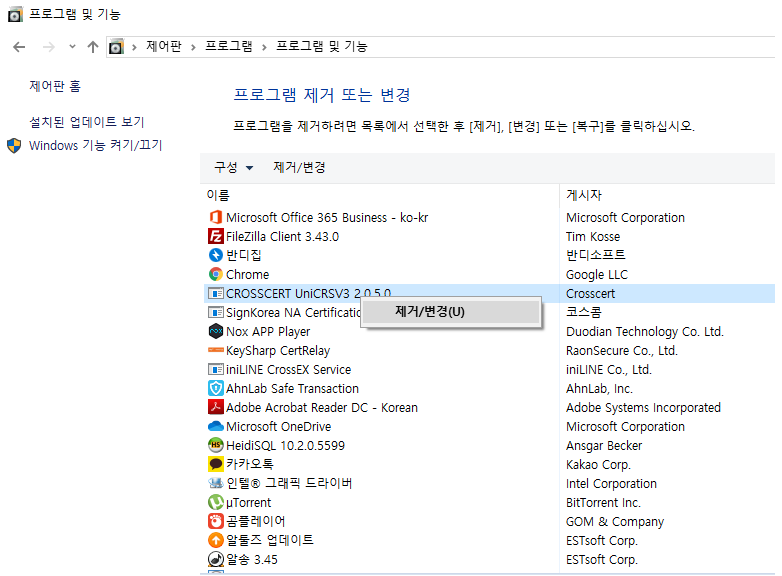The width and height of the screenshot is (782, 576).
Task: Select the FileZilla Client 3.43.0 entry
Action: [x=282, y=236]
